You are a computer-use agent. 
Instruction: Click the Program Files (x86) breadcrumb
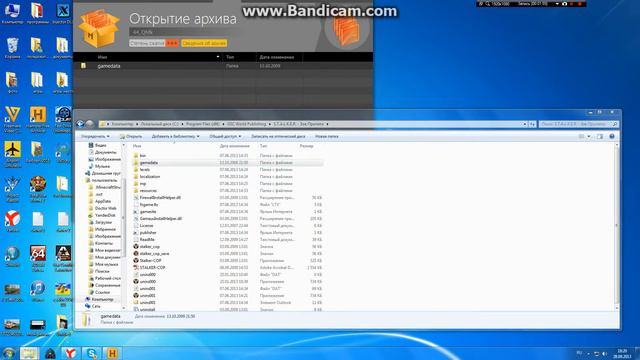[x=202, y=124]
